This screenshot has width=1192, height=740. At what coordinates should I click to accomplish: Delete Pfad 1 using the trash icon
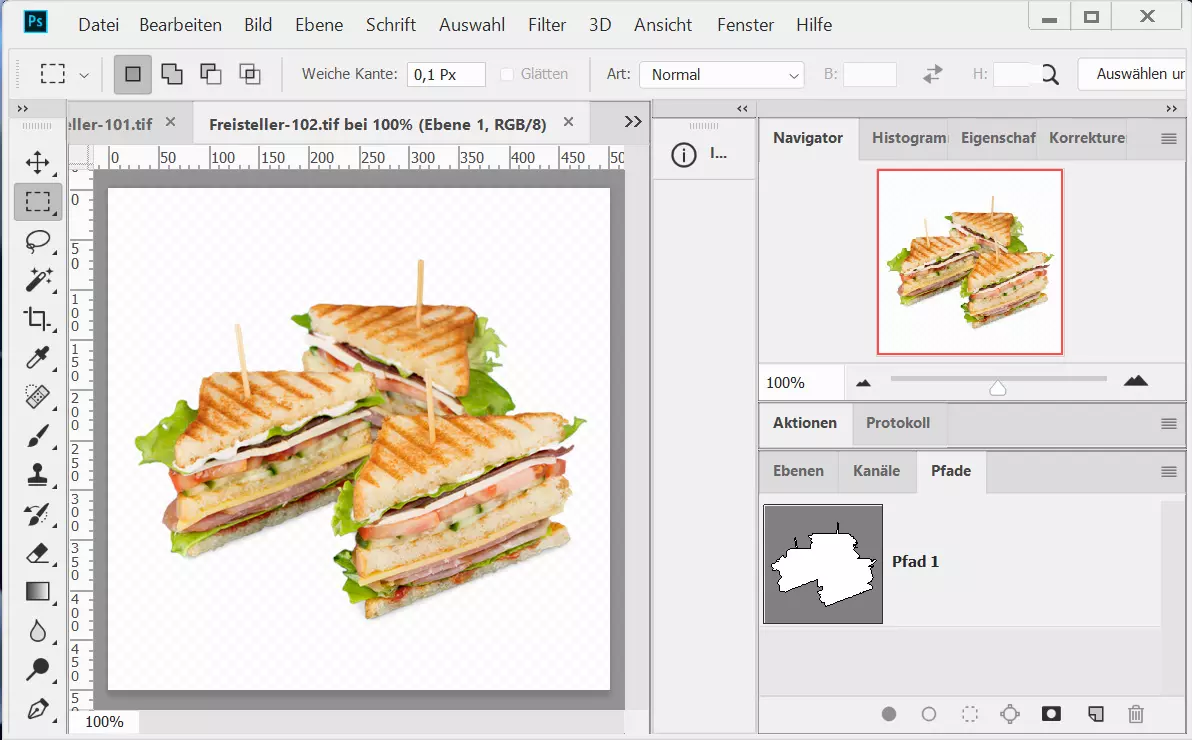tap(1136, 714)
